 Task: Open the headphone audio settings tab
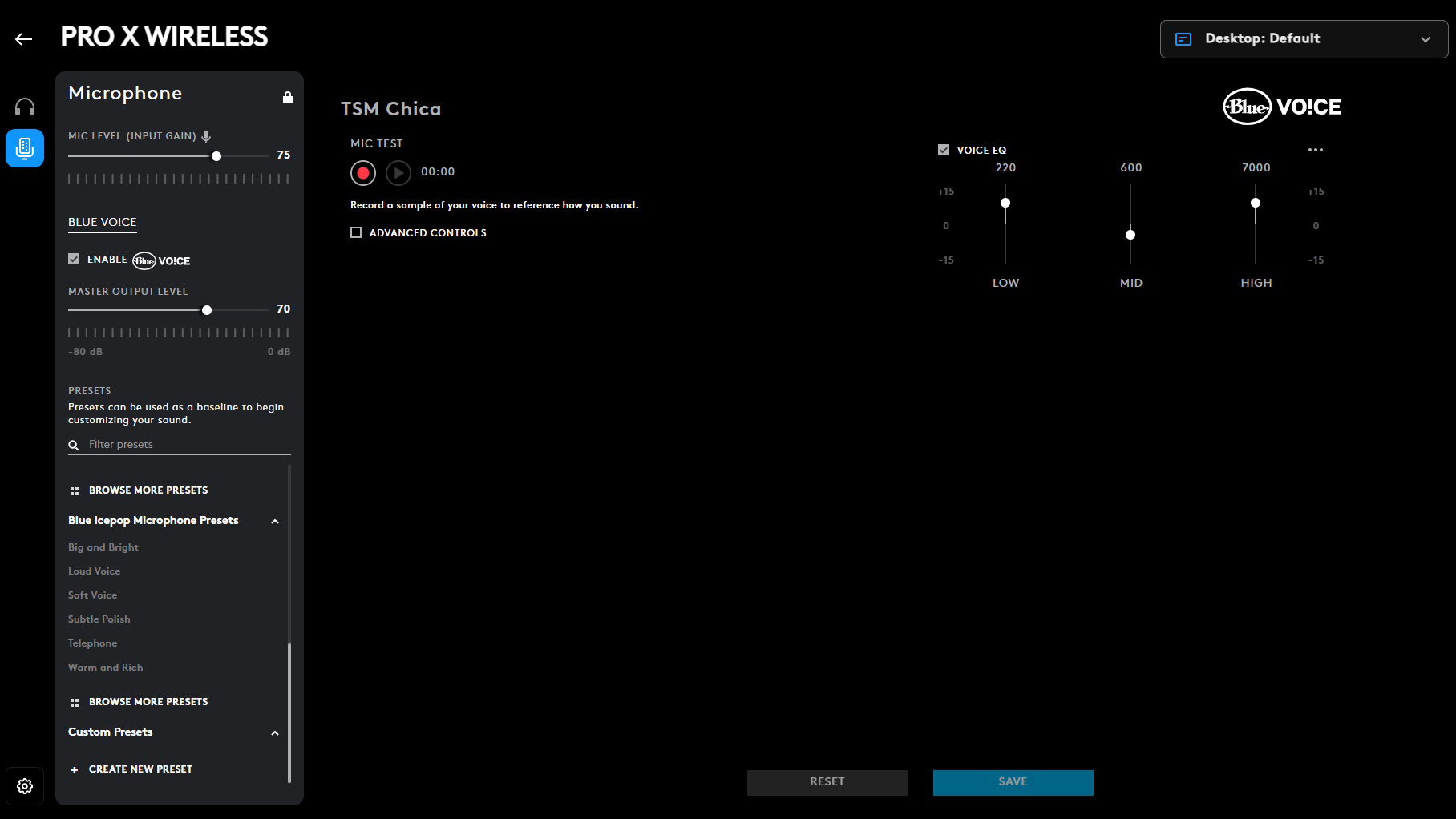[x=25, y=107]
